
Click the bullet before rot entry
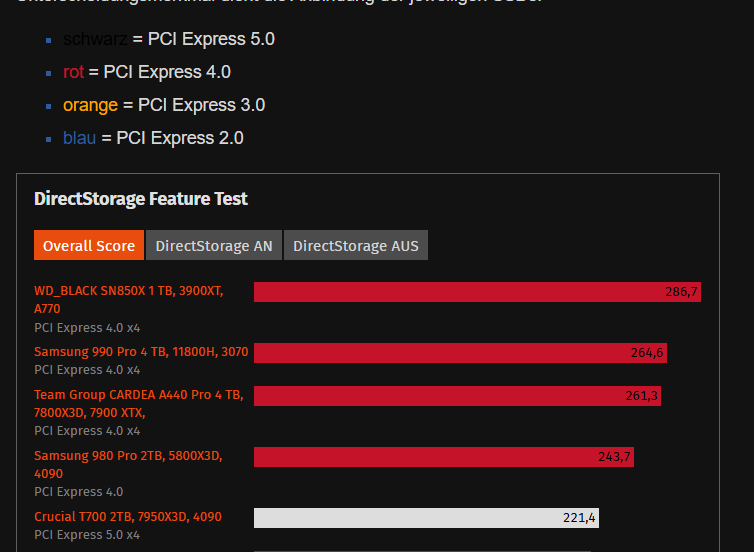click(49, 73)
